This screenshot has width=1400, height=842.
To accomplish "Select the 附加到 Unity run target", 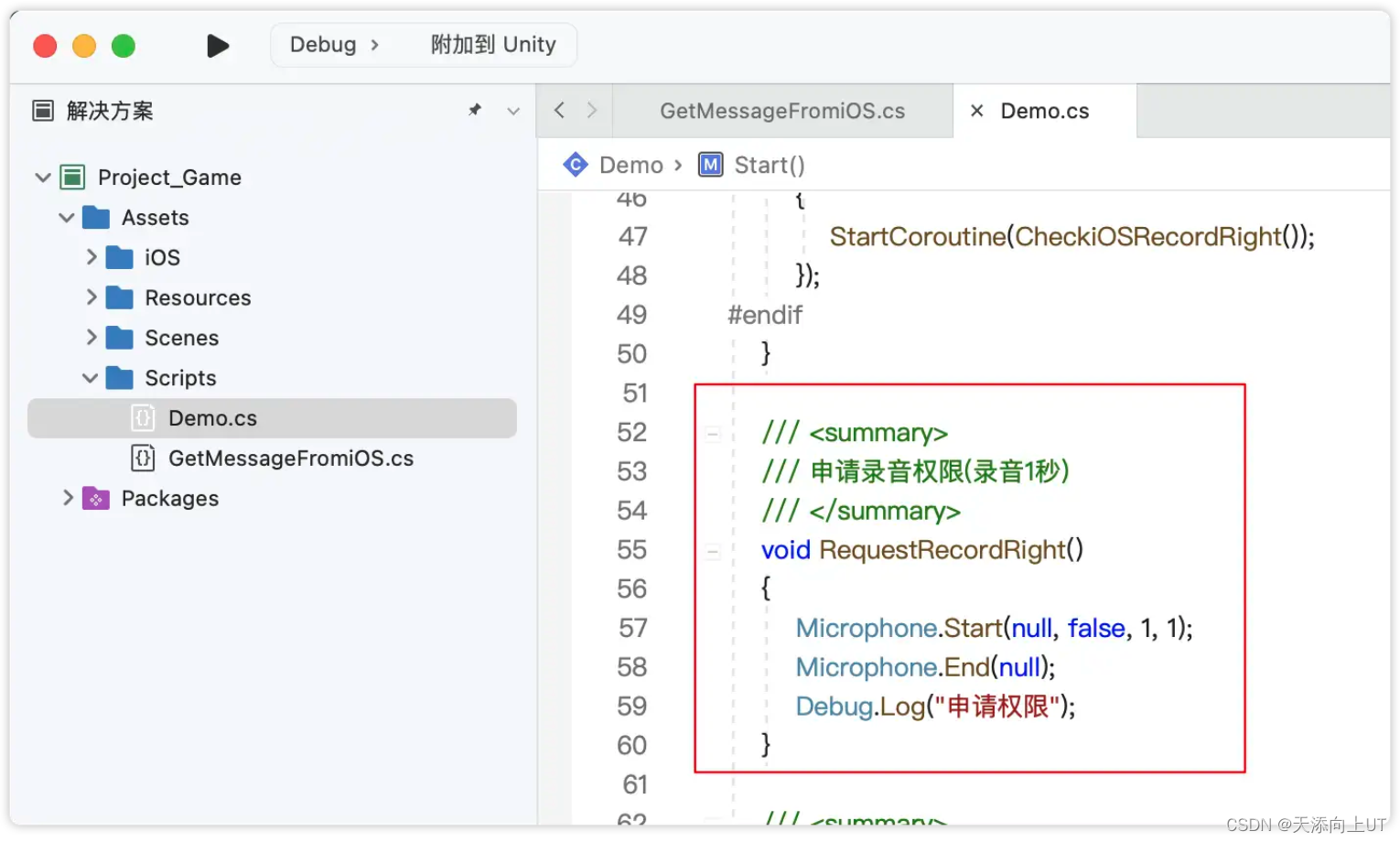I will [x=493, y=45].
